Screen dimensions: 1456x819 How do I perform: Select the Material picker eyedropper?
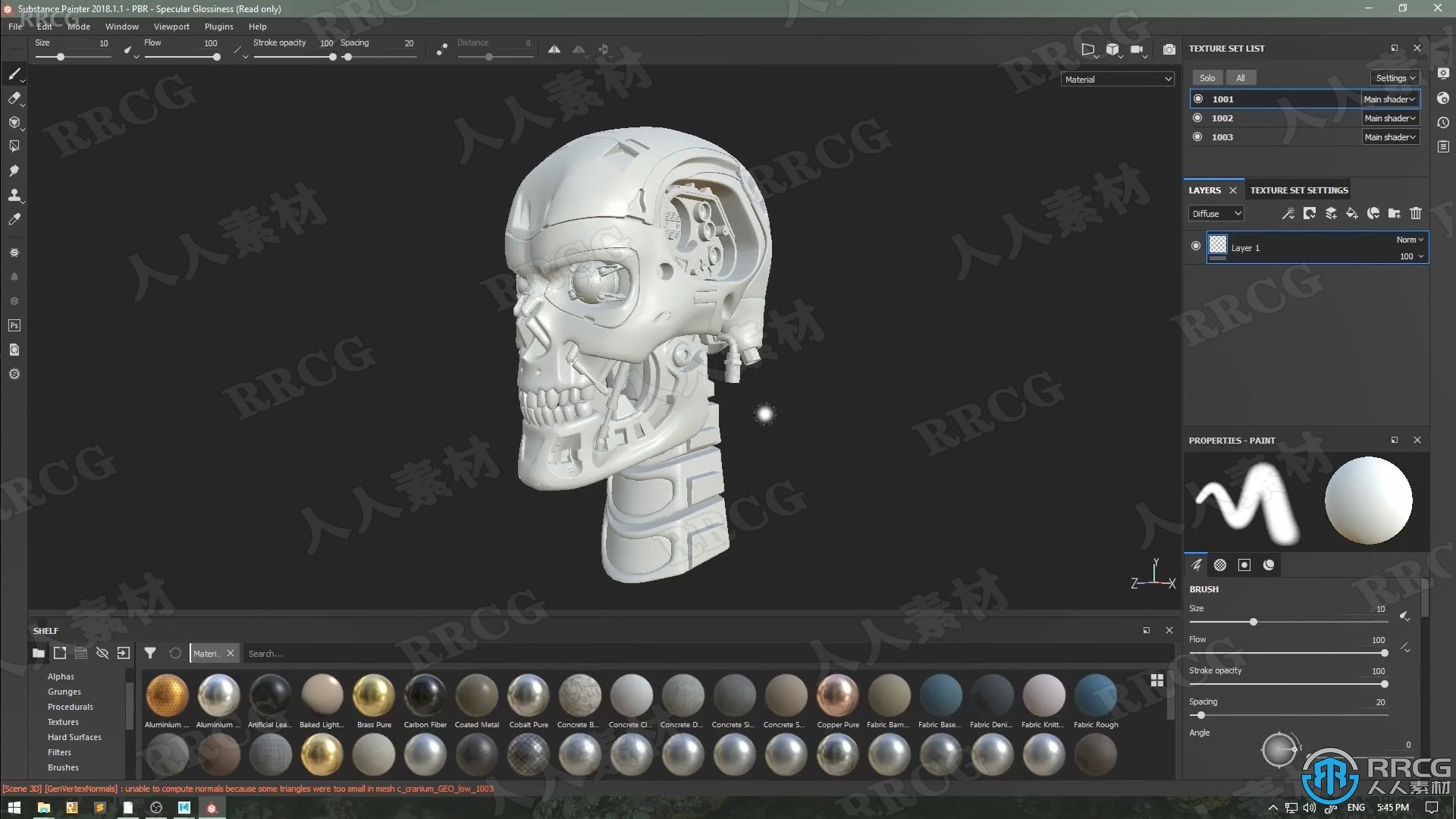(14, 219)
